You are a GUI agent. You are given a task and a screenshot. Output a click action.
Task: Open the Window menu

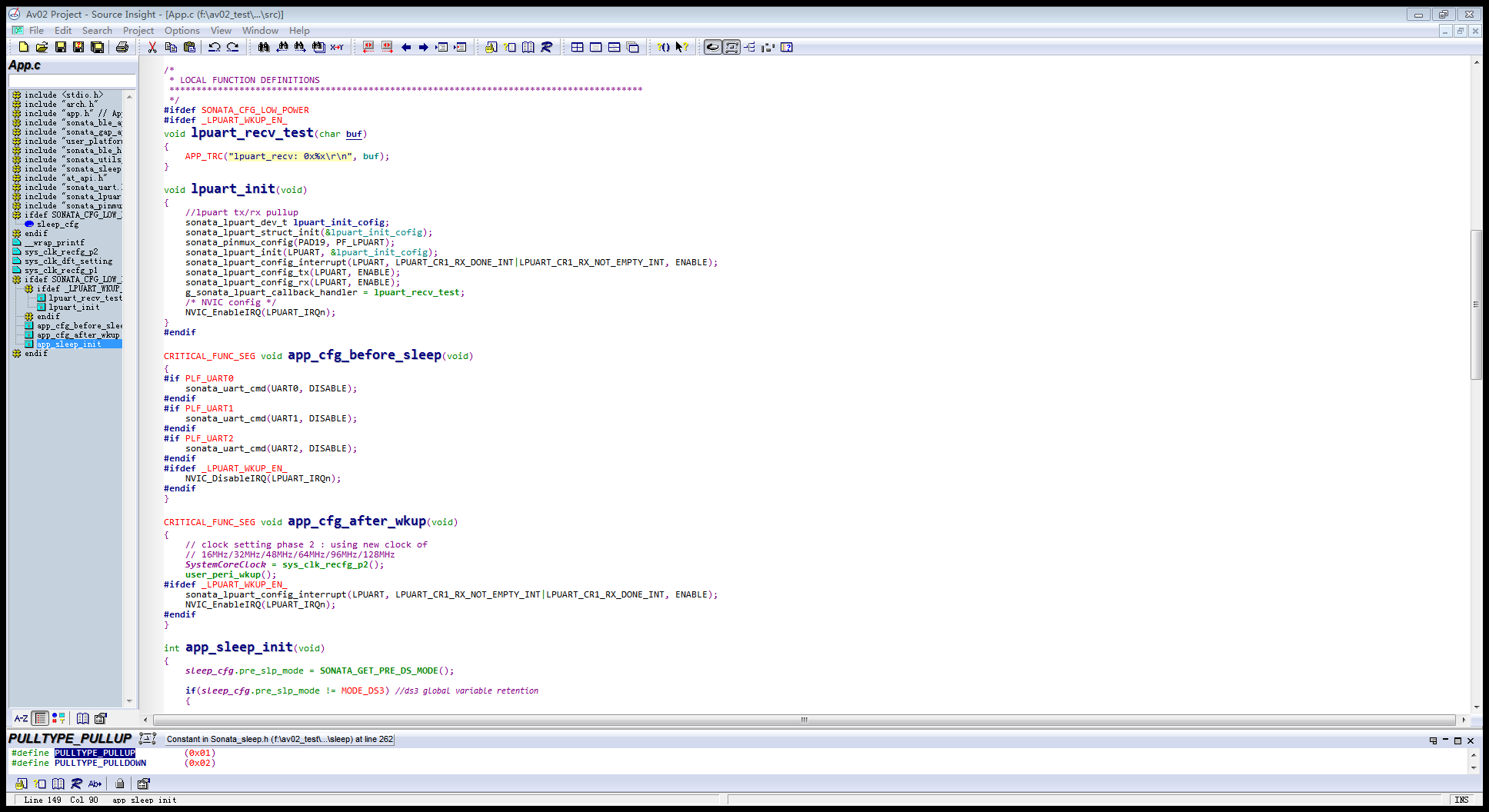(260, 31)
